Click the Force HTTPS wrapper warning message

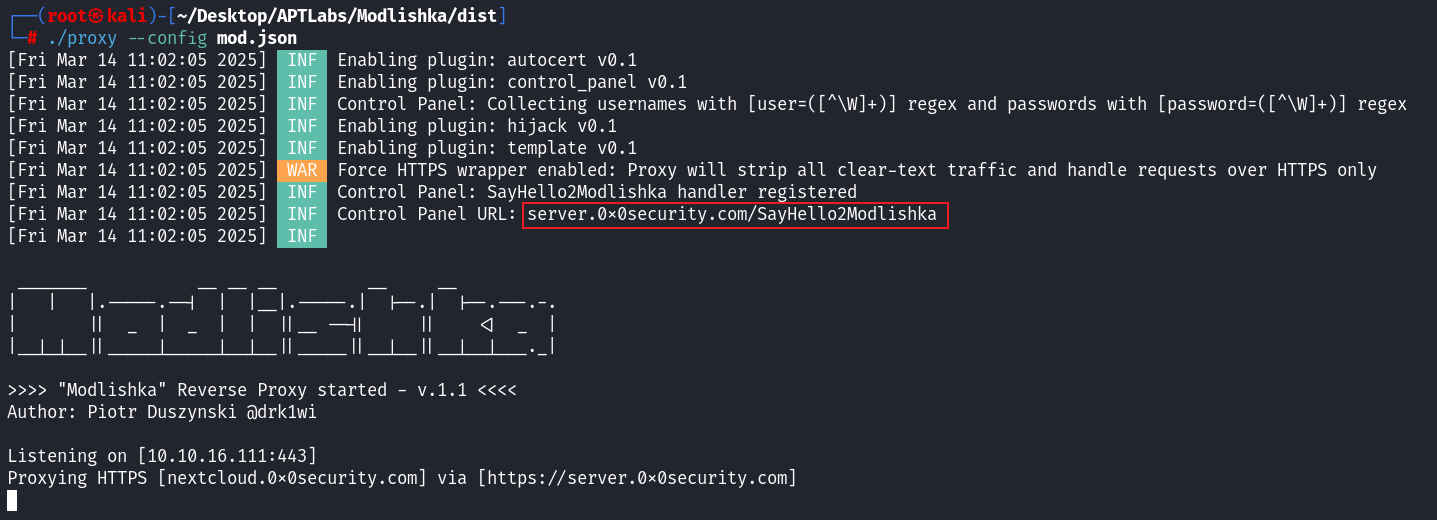pyautogui.click(x=857, y=170)
